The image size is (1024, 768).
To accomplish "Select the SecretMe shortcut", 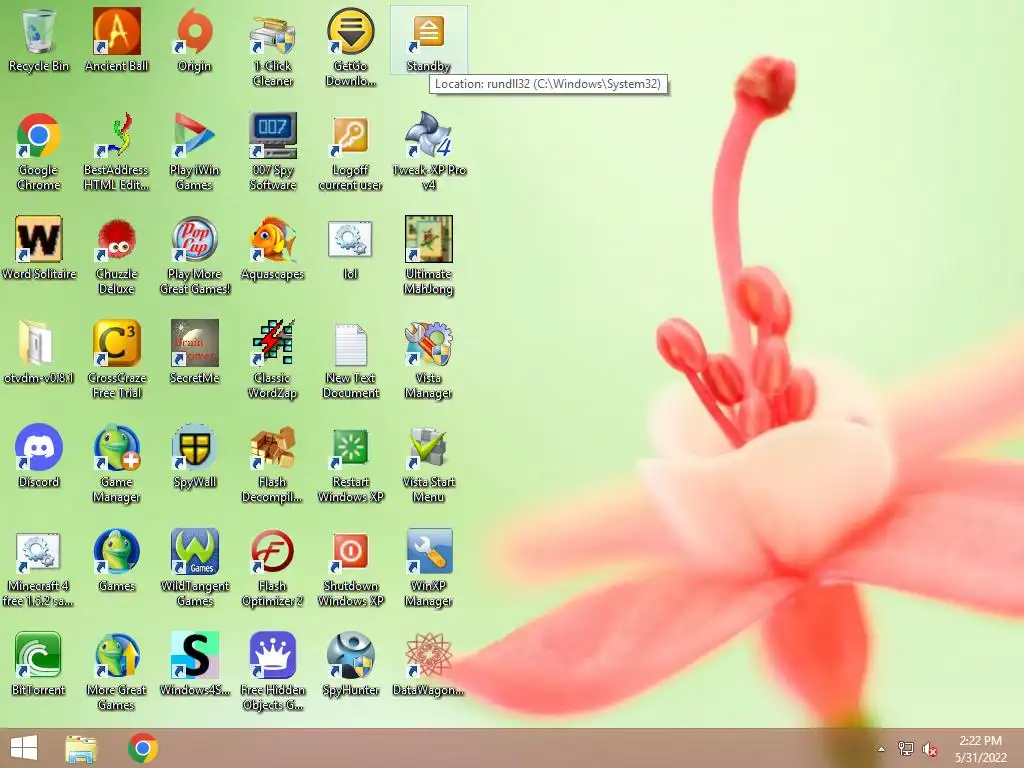I will pos(194,343).
